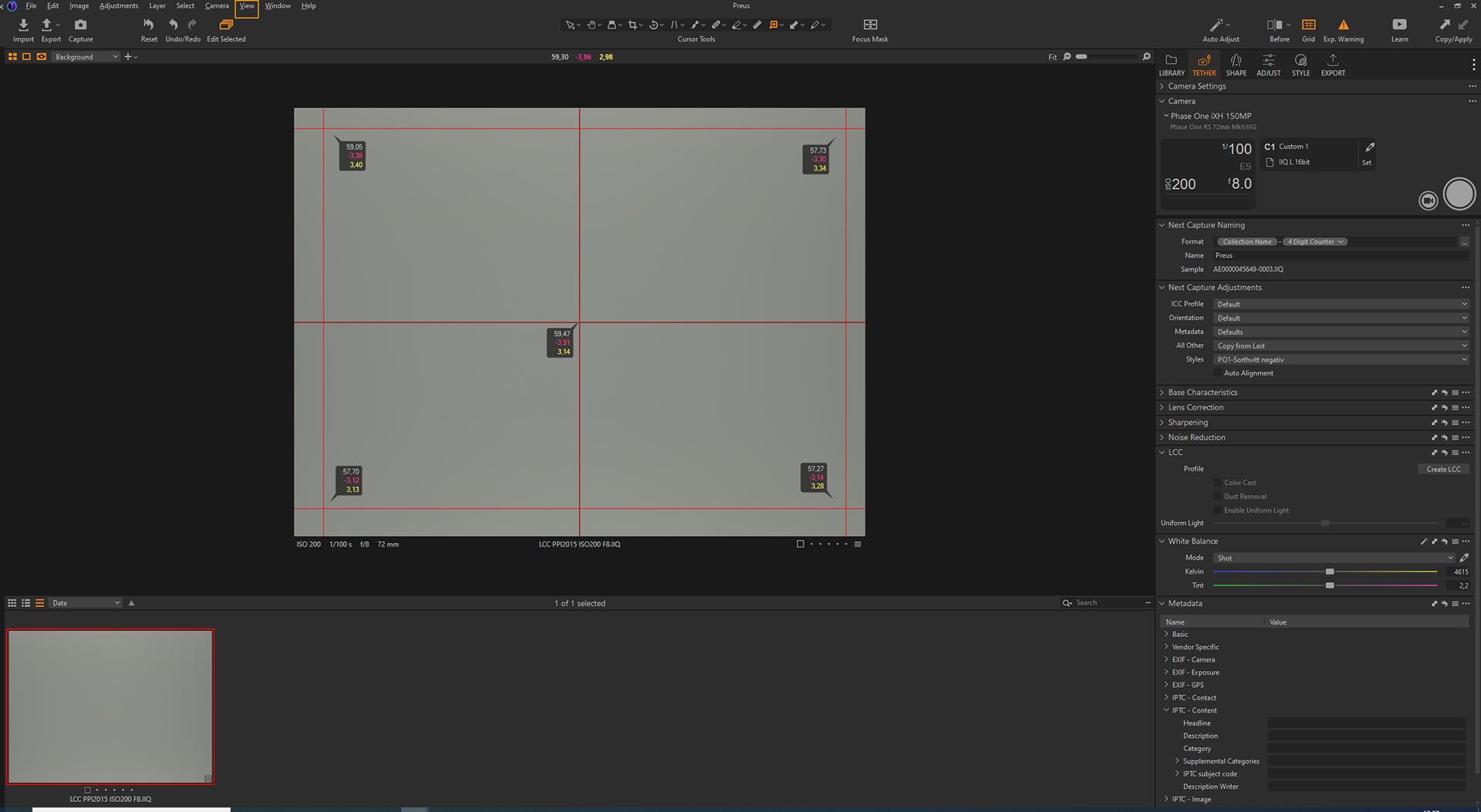Switch to the ADJUST tool tab
1481x812 pixels.
pos(1268,66)
